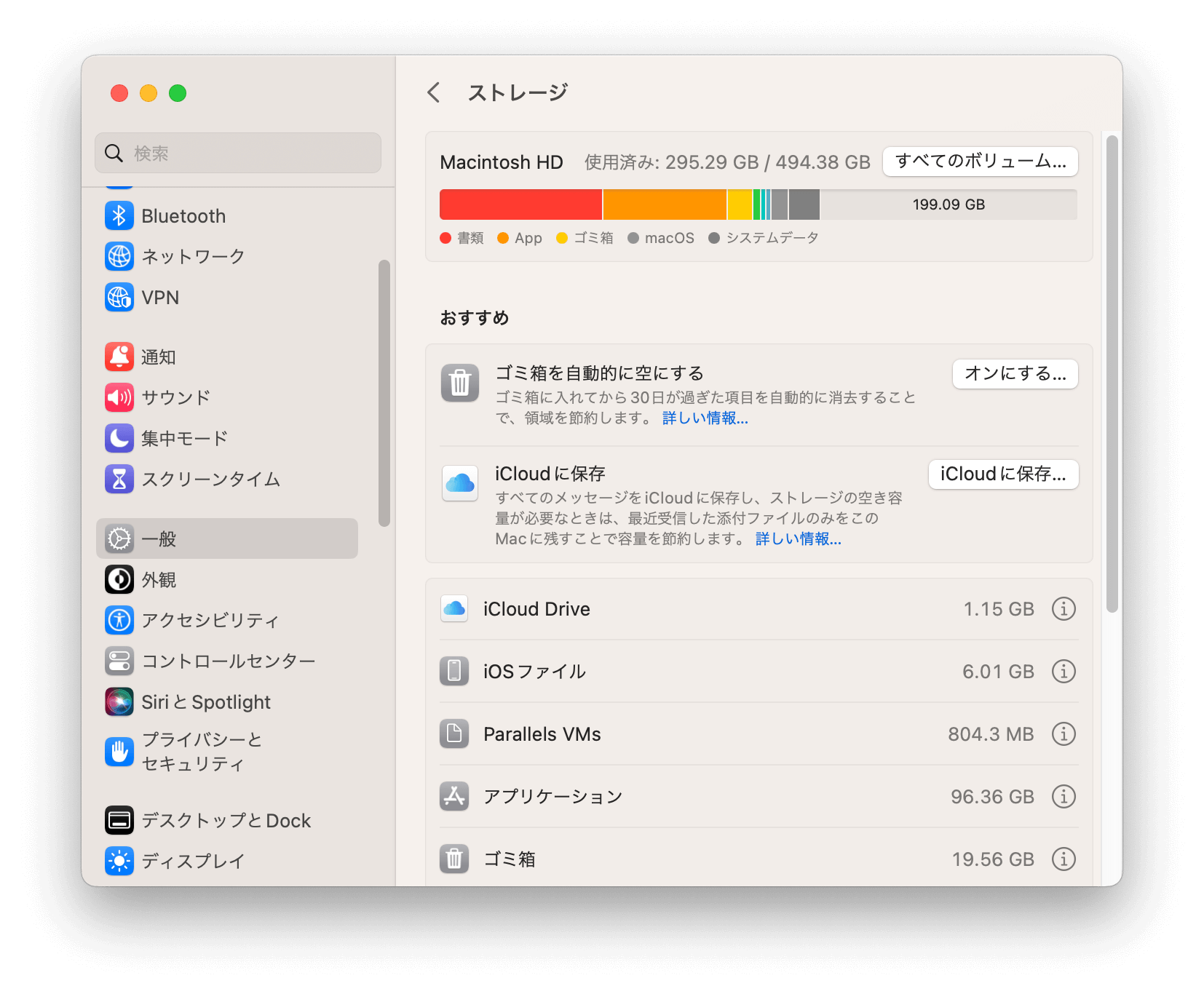Viewport: 1204px width, 994px height.
Task: Open info for アプリケーション row
Action: click(x=1064, y=796)
